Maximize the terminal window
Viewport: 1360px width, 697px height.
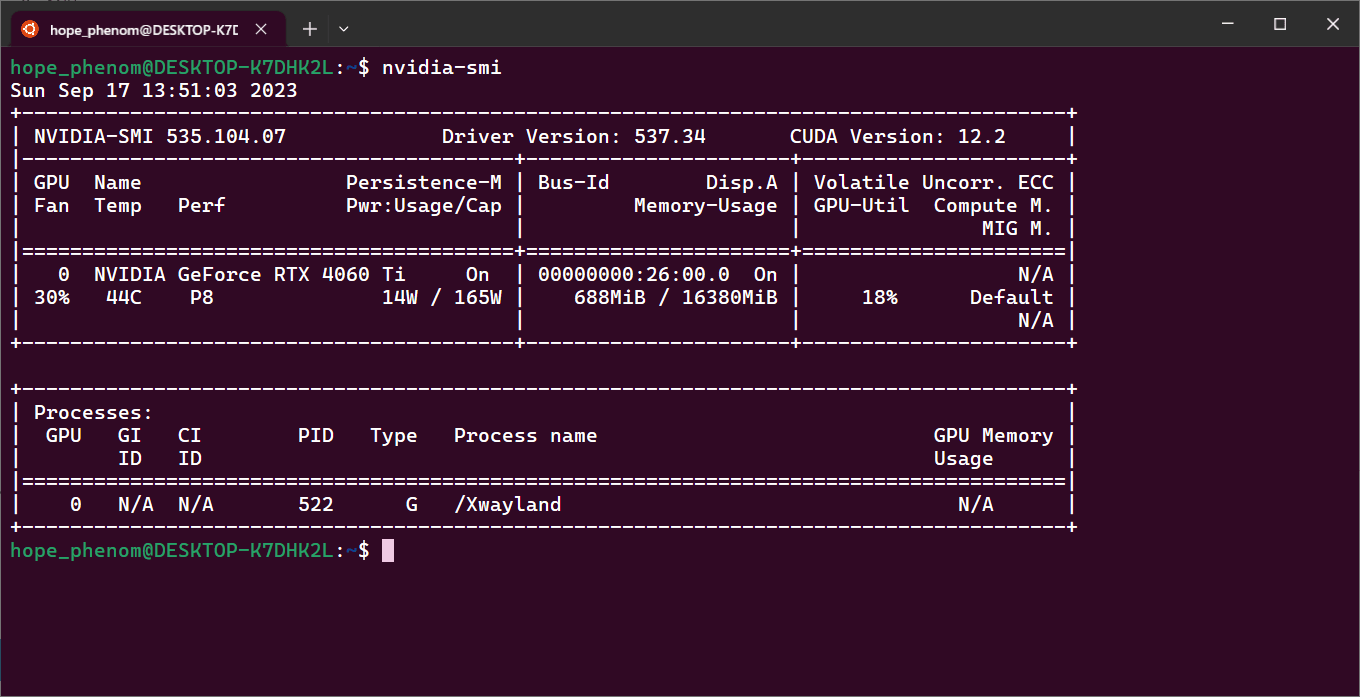click(x=1280, y=23)
